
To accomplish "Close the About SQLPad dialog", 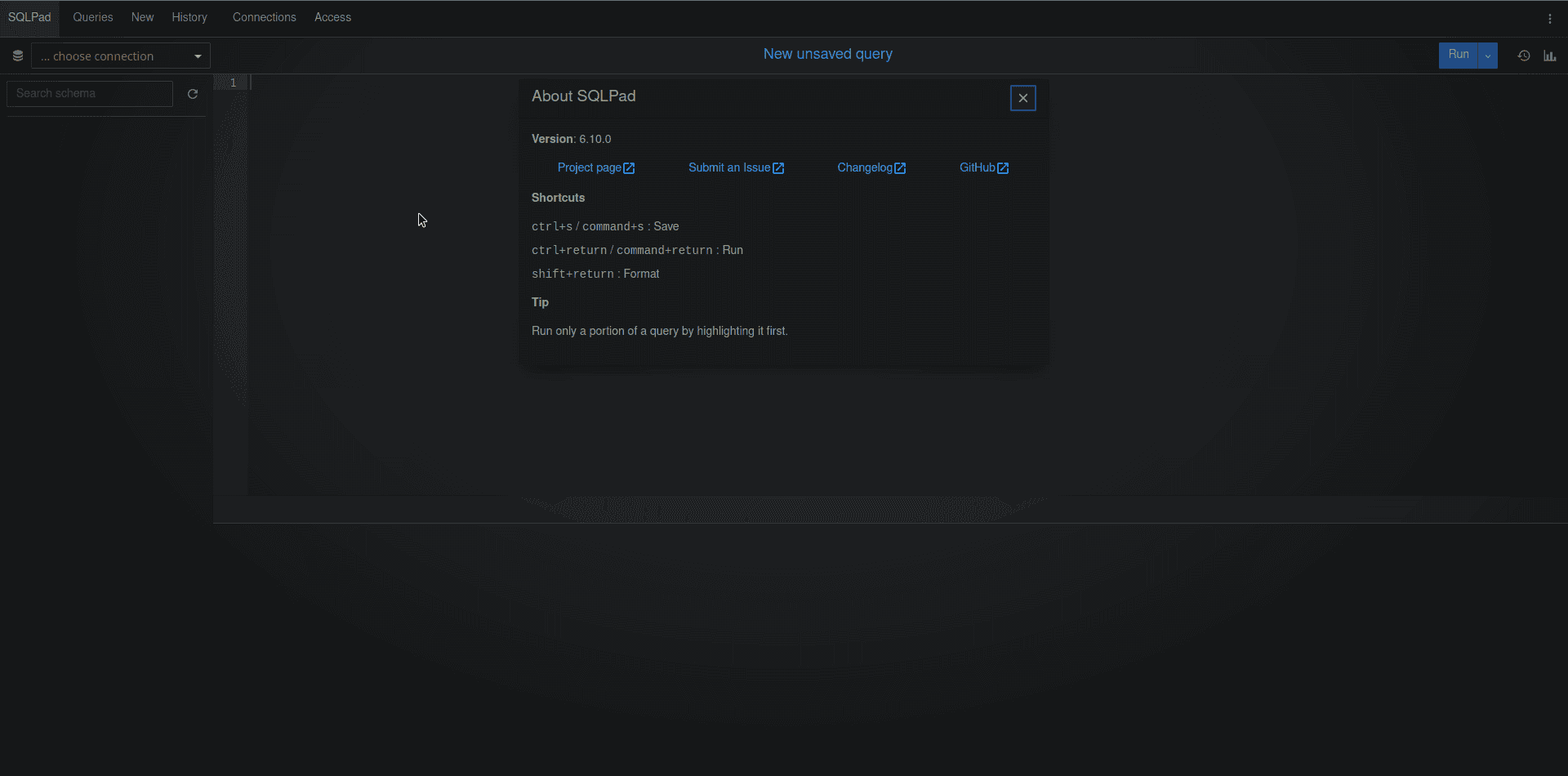I will click(1022, 98).
